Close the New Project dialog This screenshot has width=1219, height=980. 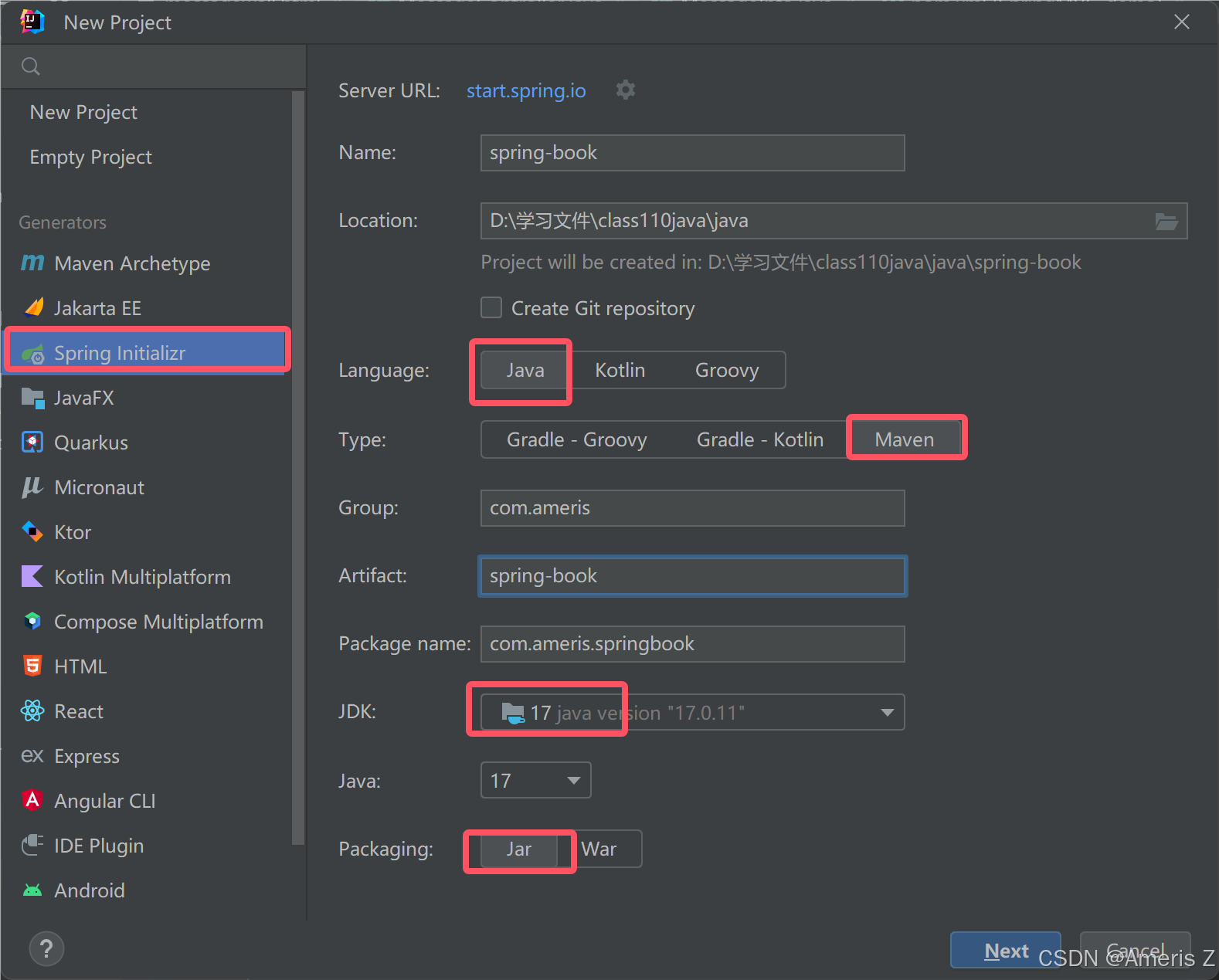[1182, 22]
